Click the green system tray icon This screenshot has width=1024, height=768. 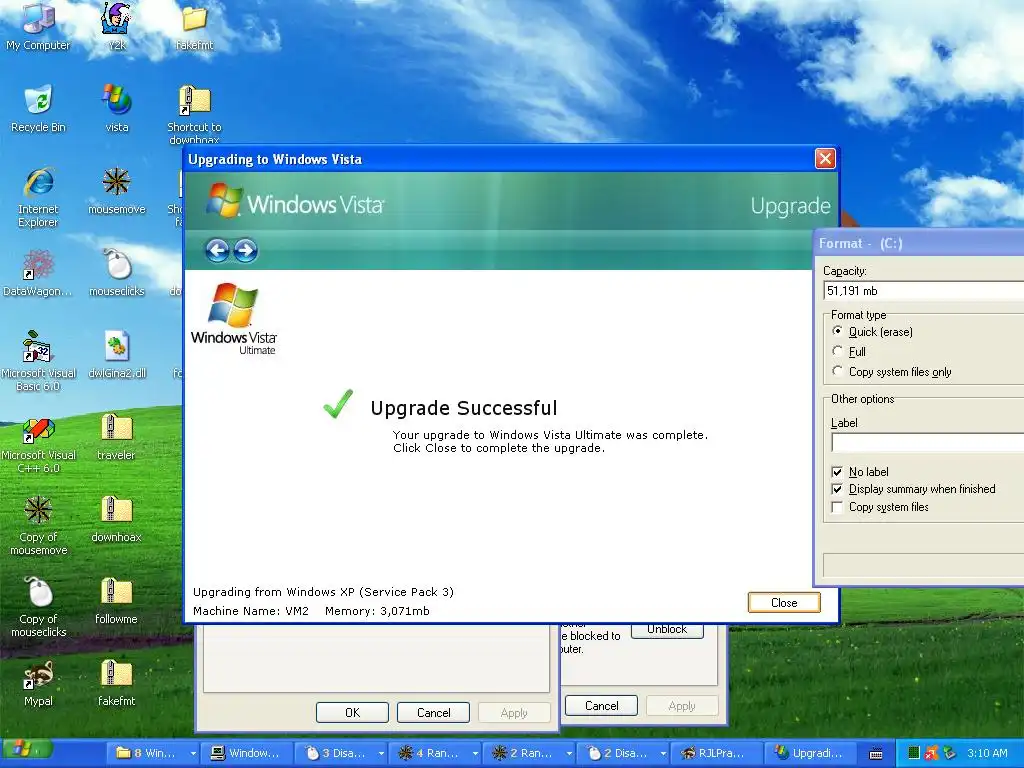pos(914,753)
